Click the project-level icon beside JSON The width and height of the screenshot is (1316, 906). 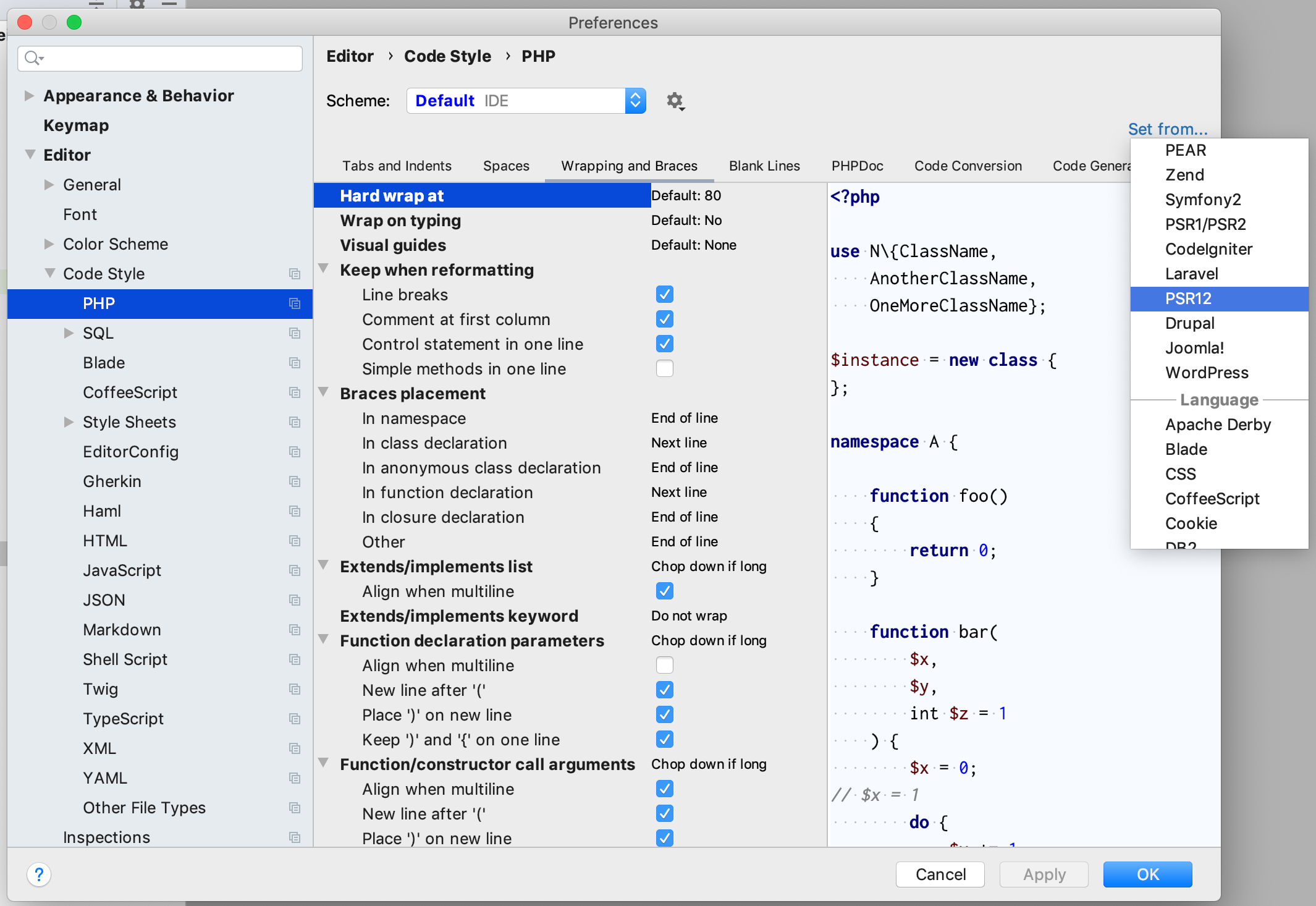pyautogui.click(x=295, y=600)
